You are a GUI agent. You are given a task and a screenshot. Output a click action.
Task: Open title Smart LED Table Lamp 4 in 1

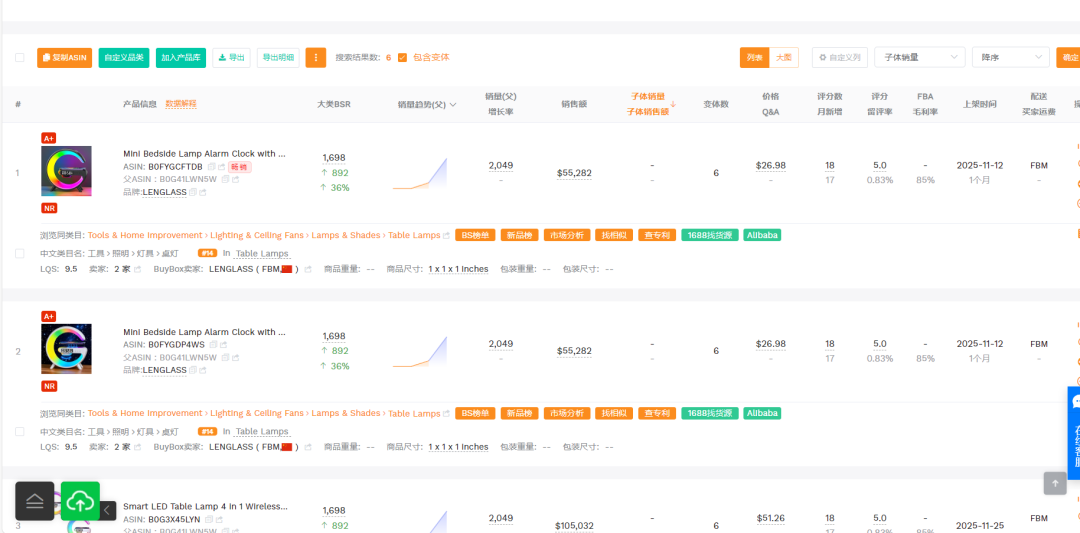[x=205, y=507]
